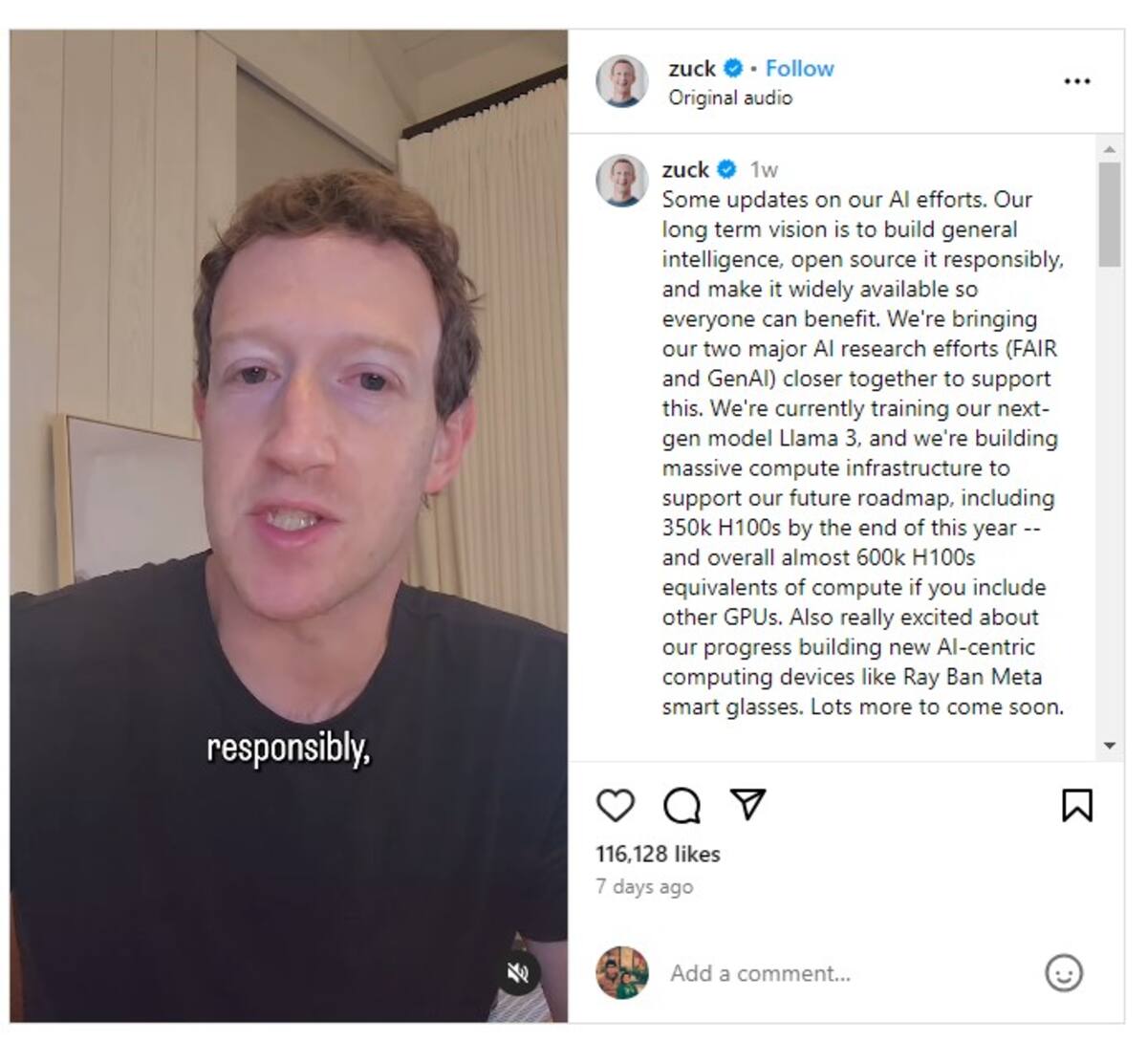Follow the zuck account
Screen dimensions: 1147x1064
click(800, 69)
